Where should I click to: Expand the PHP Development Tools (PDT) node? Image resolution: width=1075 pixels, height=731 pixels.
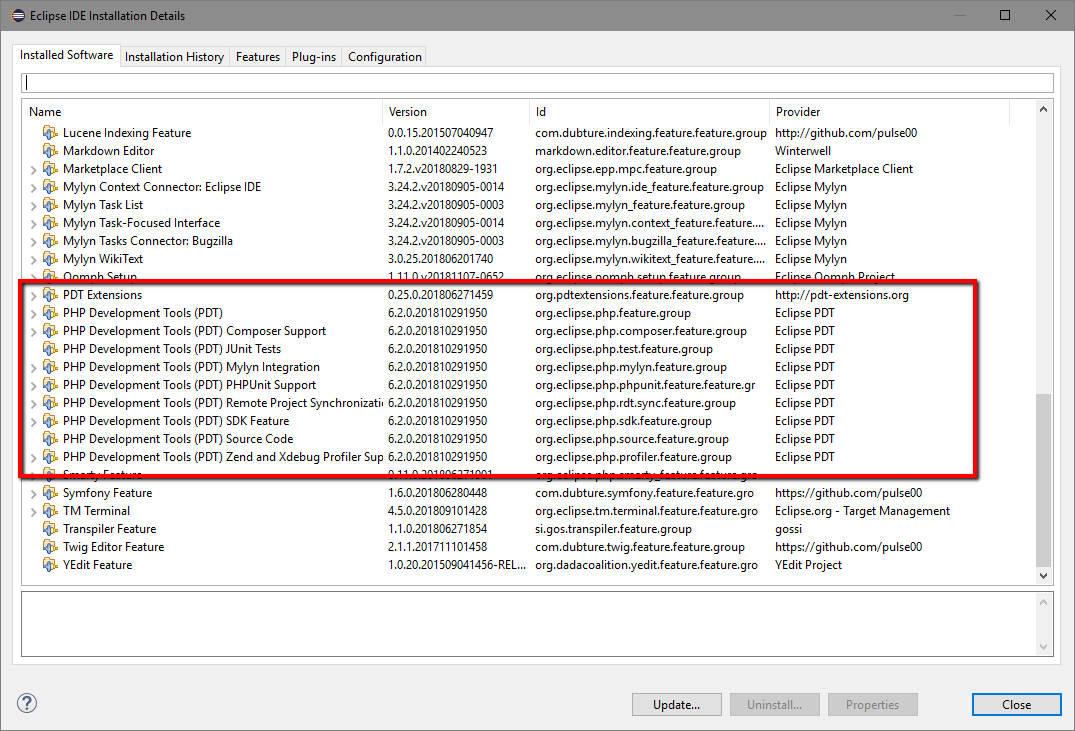34,314
